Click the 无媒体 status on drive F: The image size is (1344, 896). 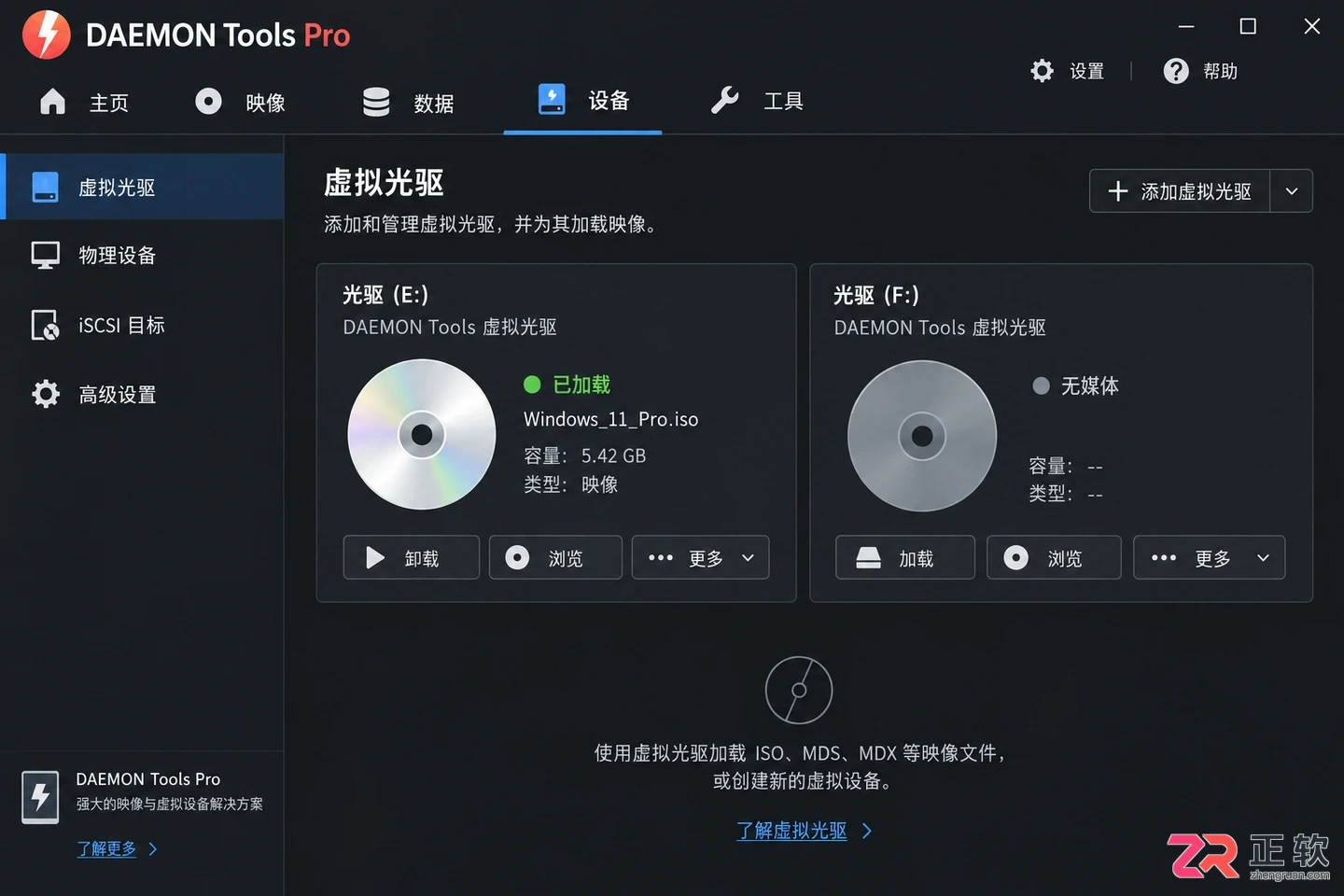tap(1076, 385)
